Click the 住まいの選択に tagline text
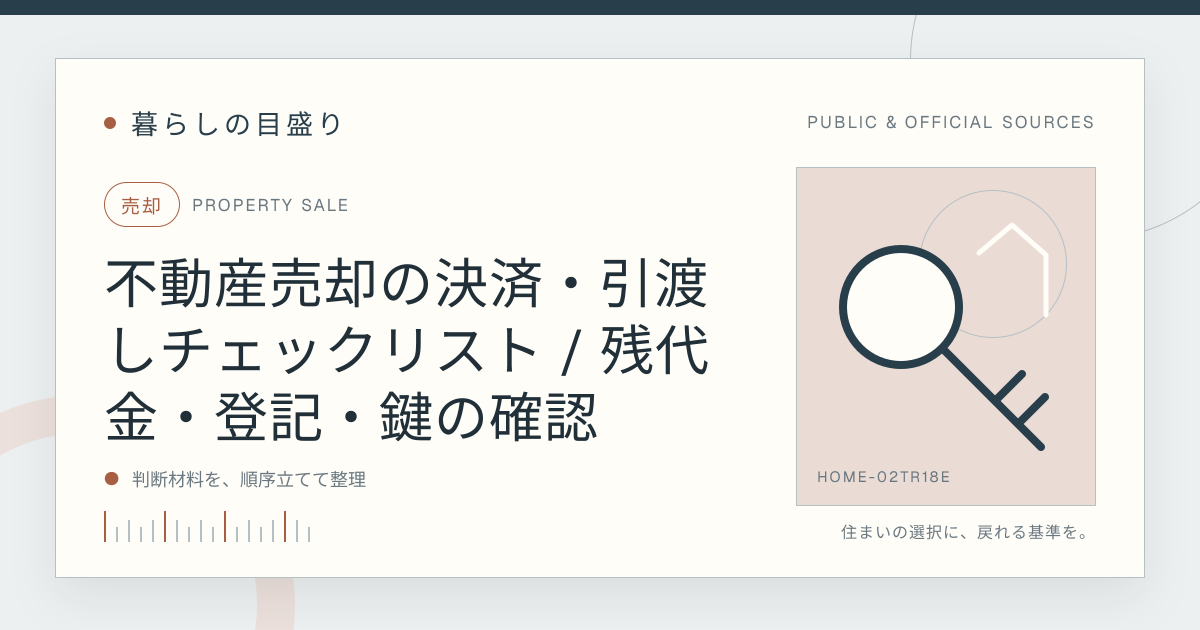Screen dimensions: 1200x630 (965, 532)
